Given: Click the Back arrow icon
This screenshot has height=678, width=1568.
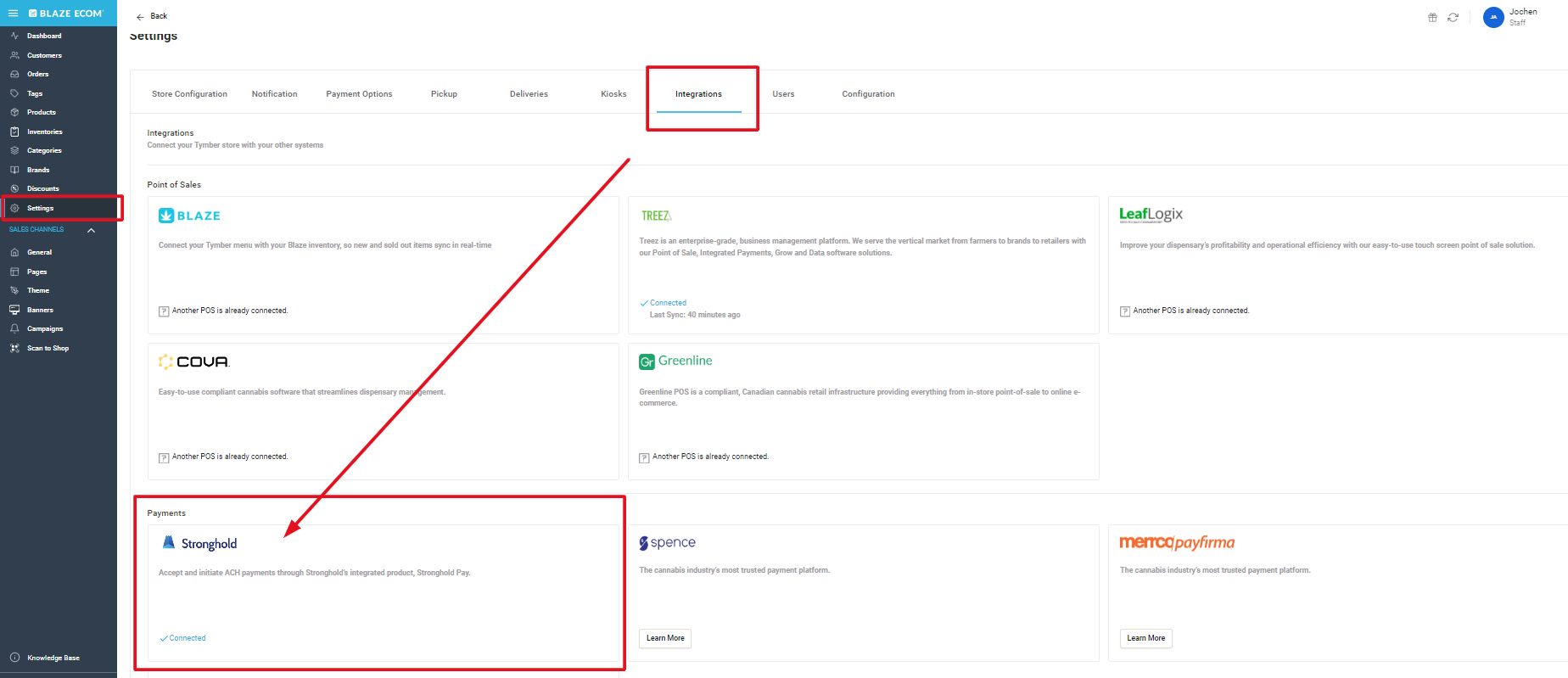Looking at the screenshot, I should point(140,16).
